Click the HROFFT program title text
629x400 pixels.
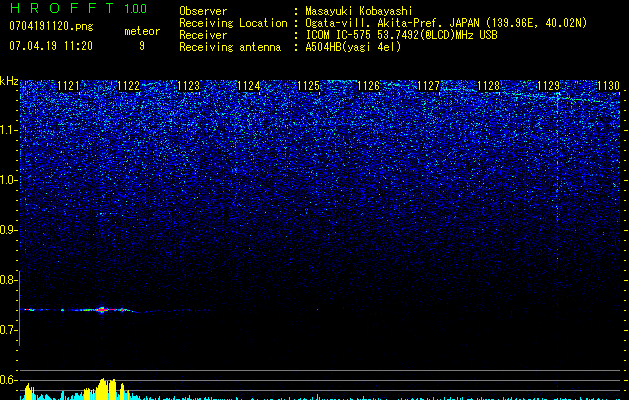click(x=62, y=8)
